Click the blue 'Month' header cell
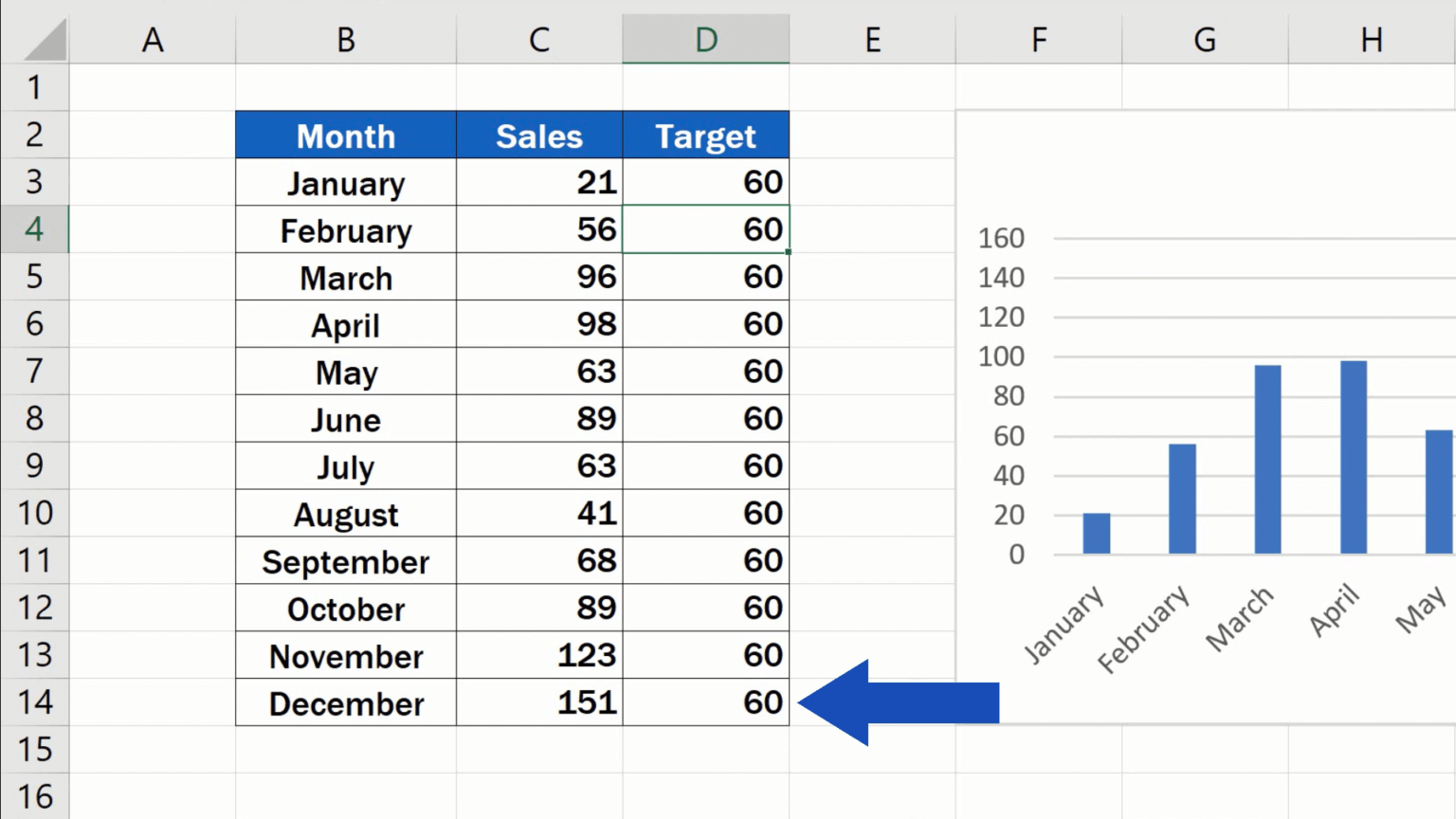 click(345, 135)
